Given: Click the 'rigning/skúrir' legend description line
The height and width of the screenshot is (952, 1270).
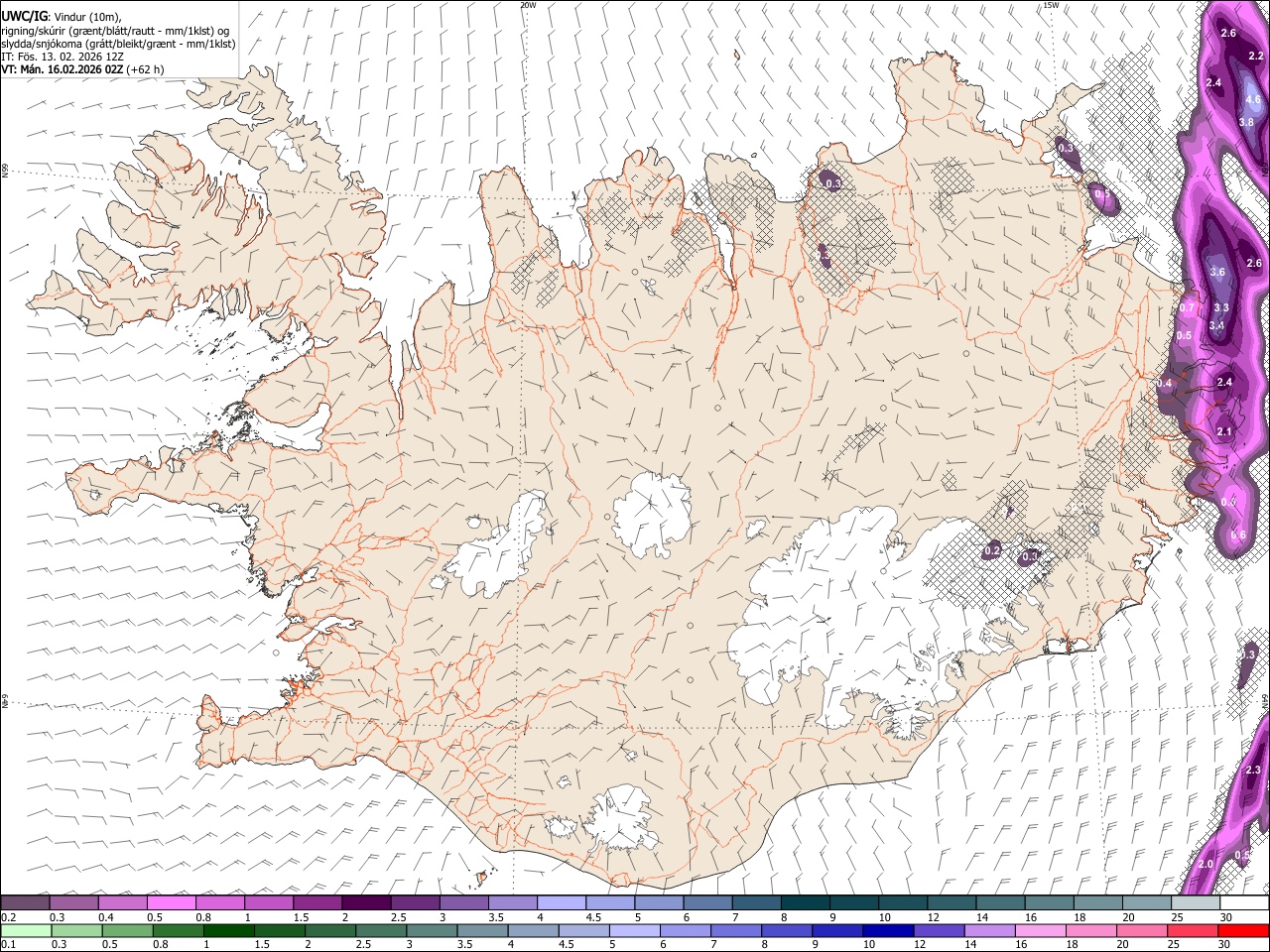Looking at the screenshot, I should [x=115, y=31].
